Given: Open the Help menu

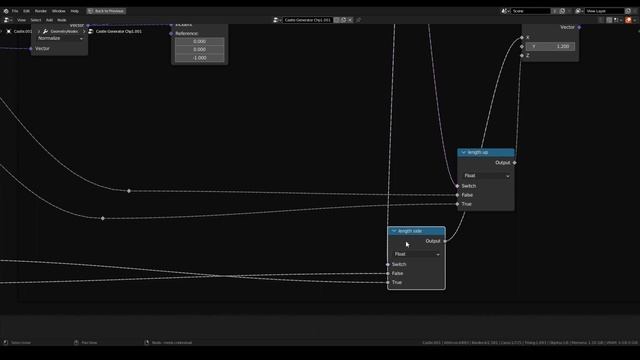Looking at the screenshot, I should coord(74,11).
